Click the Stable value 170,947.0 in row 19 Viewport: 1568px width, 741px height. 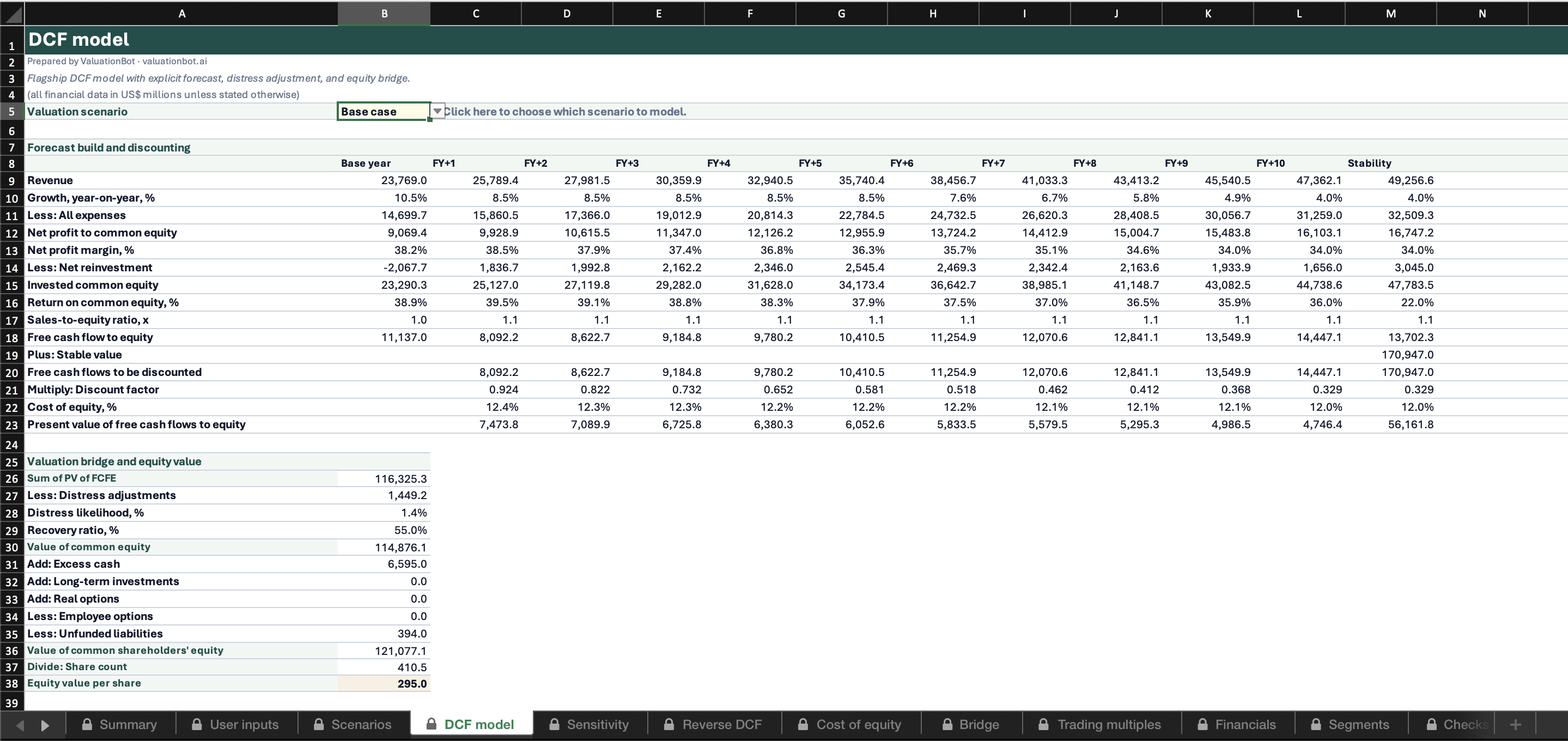point(1391,354)
